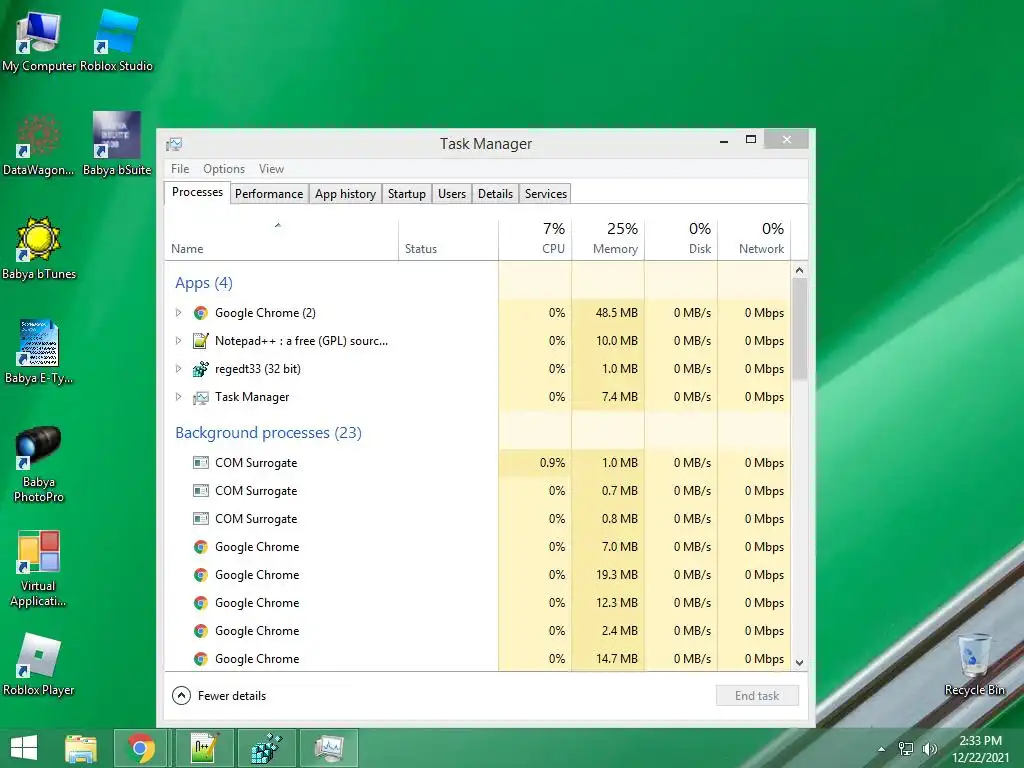Click Chrome icon in Google Chrome (2) row
Image resolution: width=1024 pixels, height=768 pixels.
pyautogui.click(x=200, y=313)
